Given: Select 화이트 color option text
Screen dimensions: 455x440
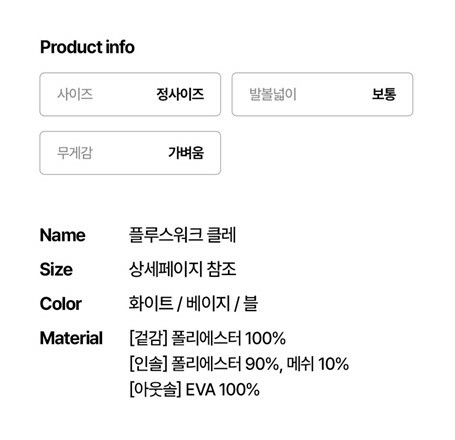Looking at the screenshot, I should 151,304.
